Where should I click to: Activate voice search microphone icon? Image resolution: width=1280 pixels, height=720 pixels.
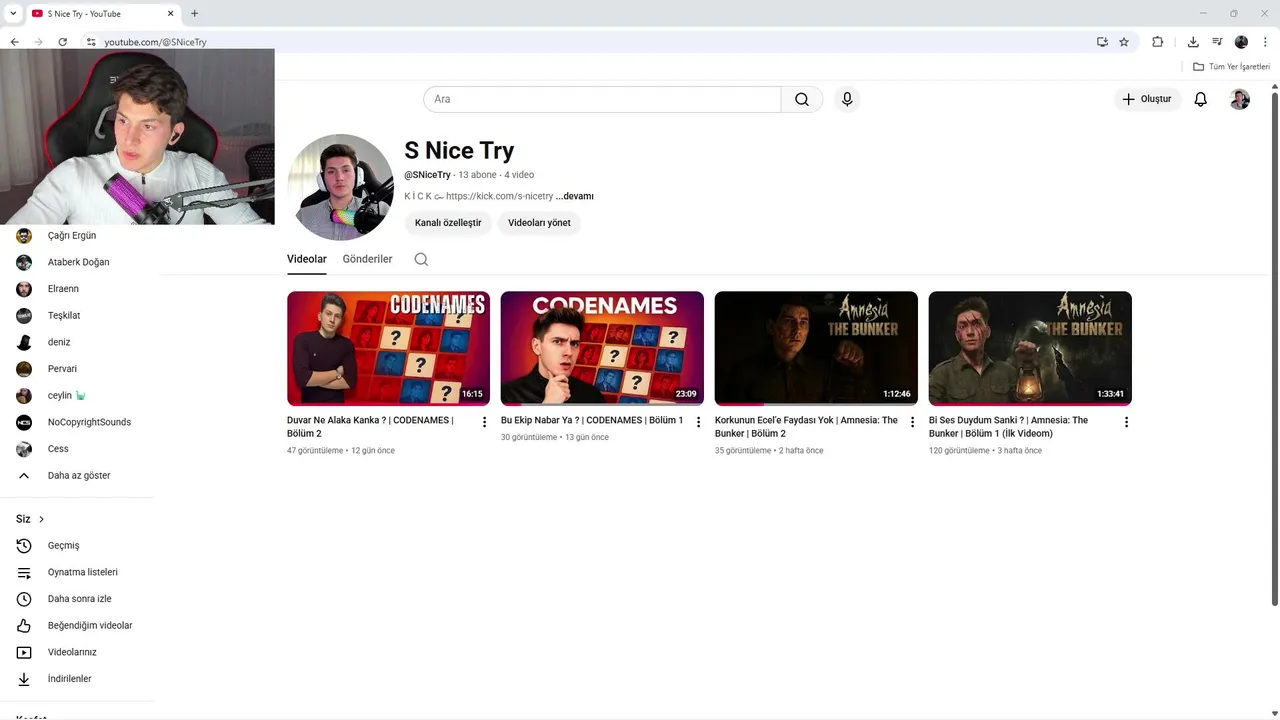pyautogui.click(x=847, y=99)
